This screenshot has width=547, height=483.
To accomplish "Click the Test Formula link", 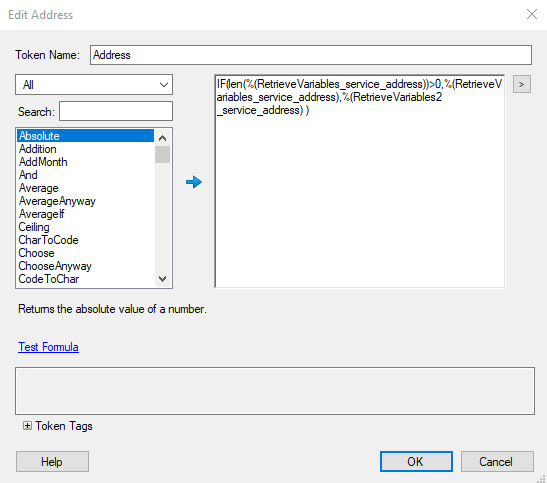I will pyautogui.click(x=48, y=347).
